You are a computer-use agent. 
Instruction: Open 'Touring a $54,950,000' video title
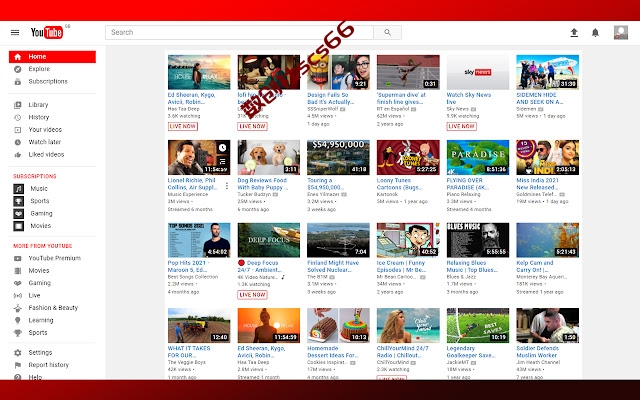[325, 184]
